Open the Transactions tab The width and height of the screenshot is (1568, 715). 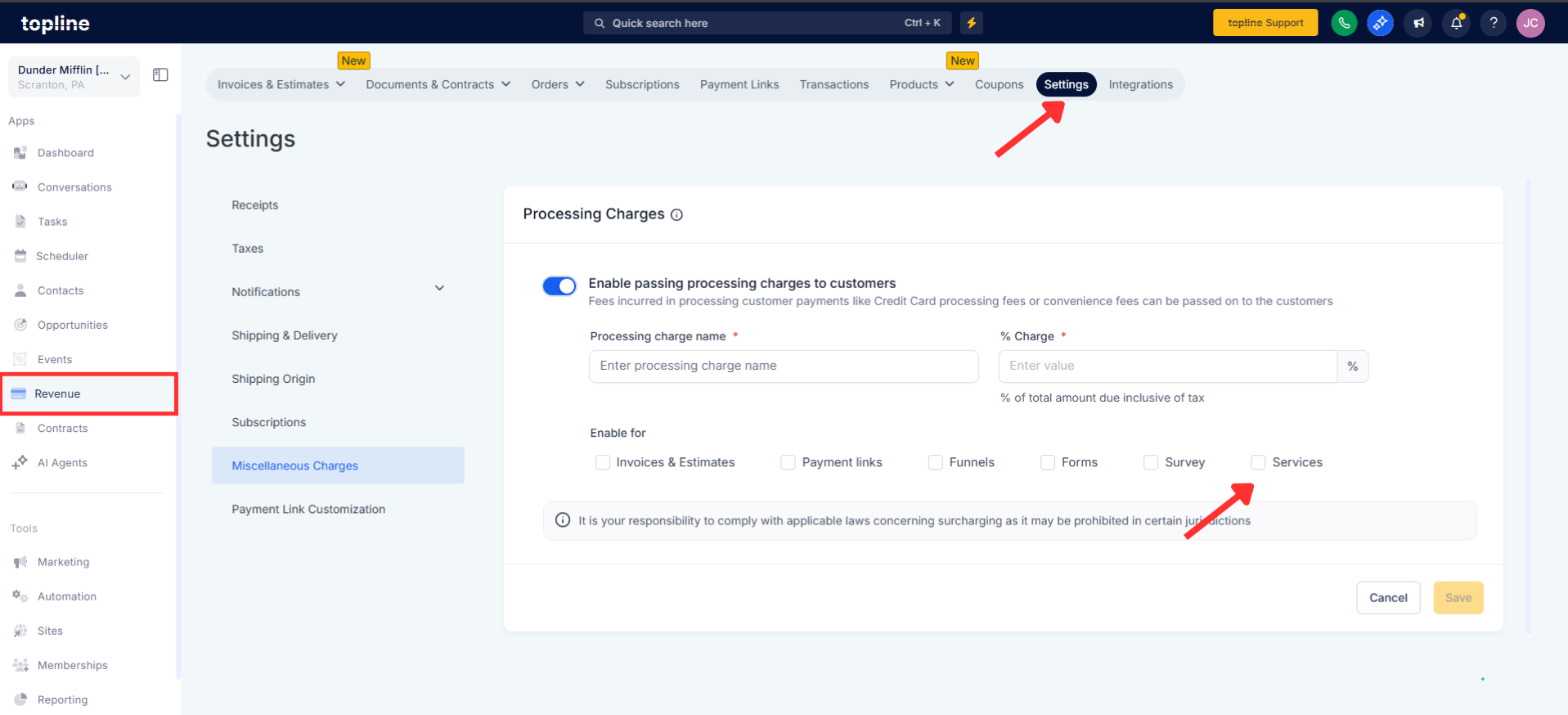pos(834,84)
